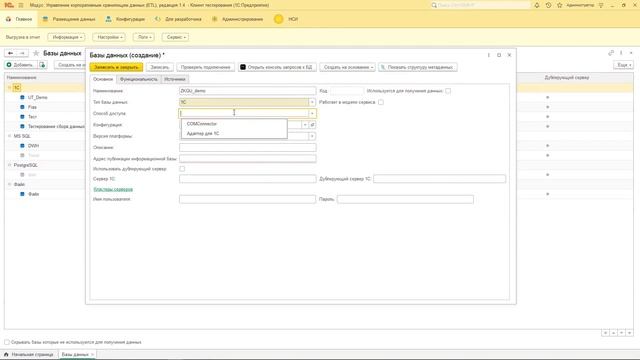The height and width of the screenshot is (360, 640).
Task: Click Записать и закрыть button
Action: [x=116, y=67]
